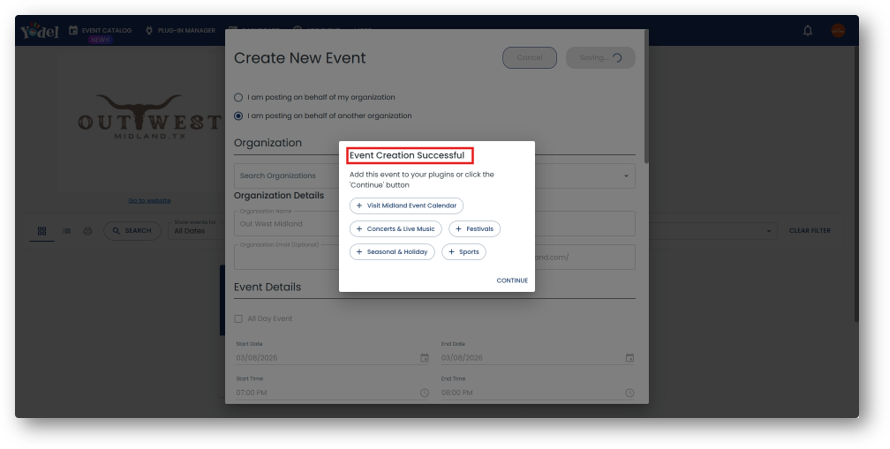Viewport: 890px width, 449px height.
Task: Add event to Seasonal & Holiday plugin
Action: (x=392, y=252)
